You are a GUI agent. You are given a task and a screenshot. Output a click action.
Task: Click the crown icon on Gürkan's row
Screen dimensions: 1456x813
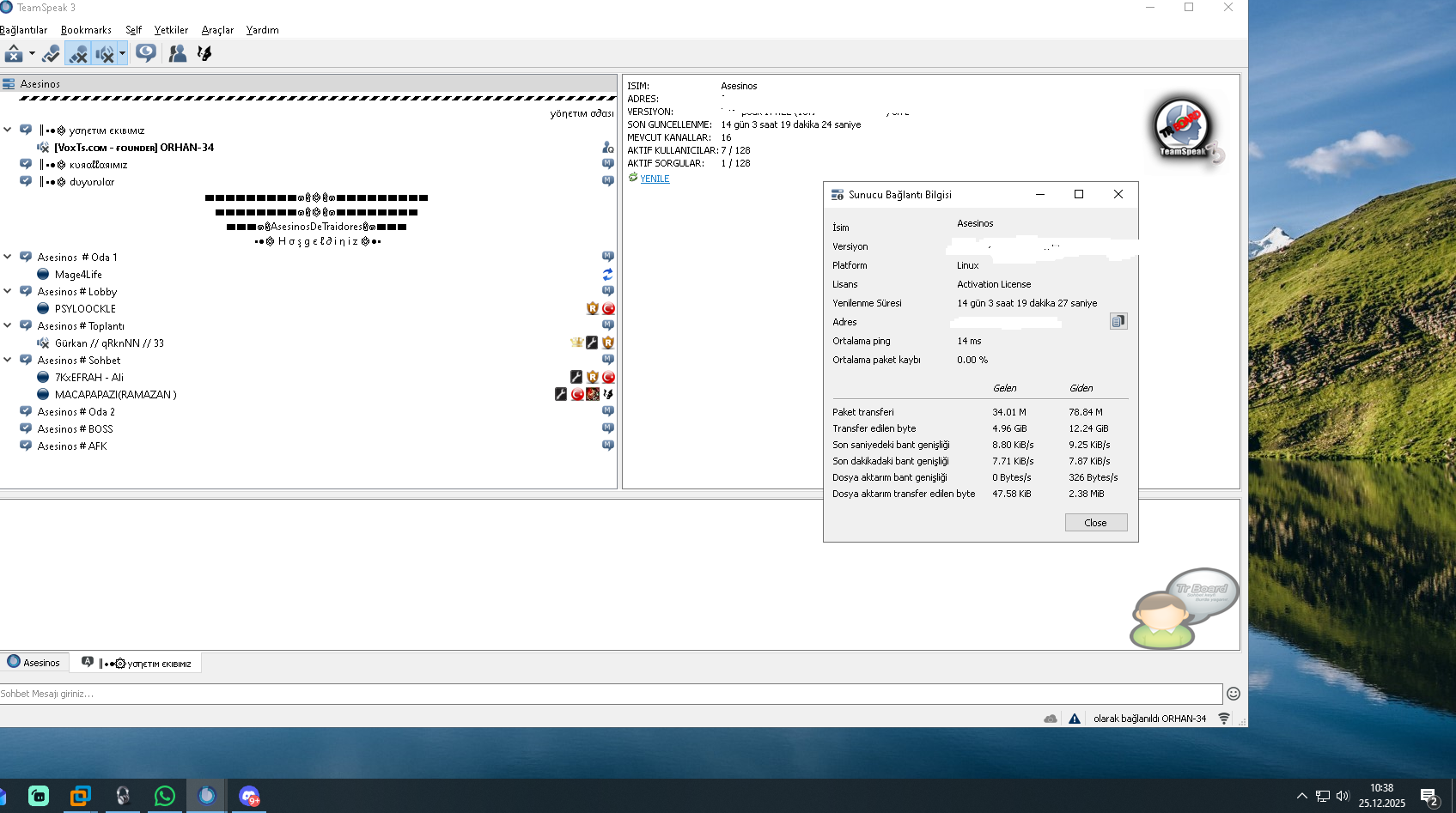point(576,343)
